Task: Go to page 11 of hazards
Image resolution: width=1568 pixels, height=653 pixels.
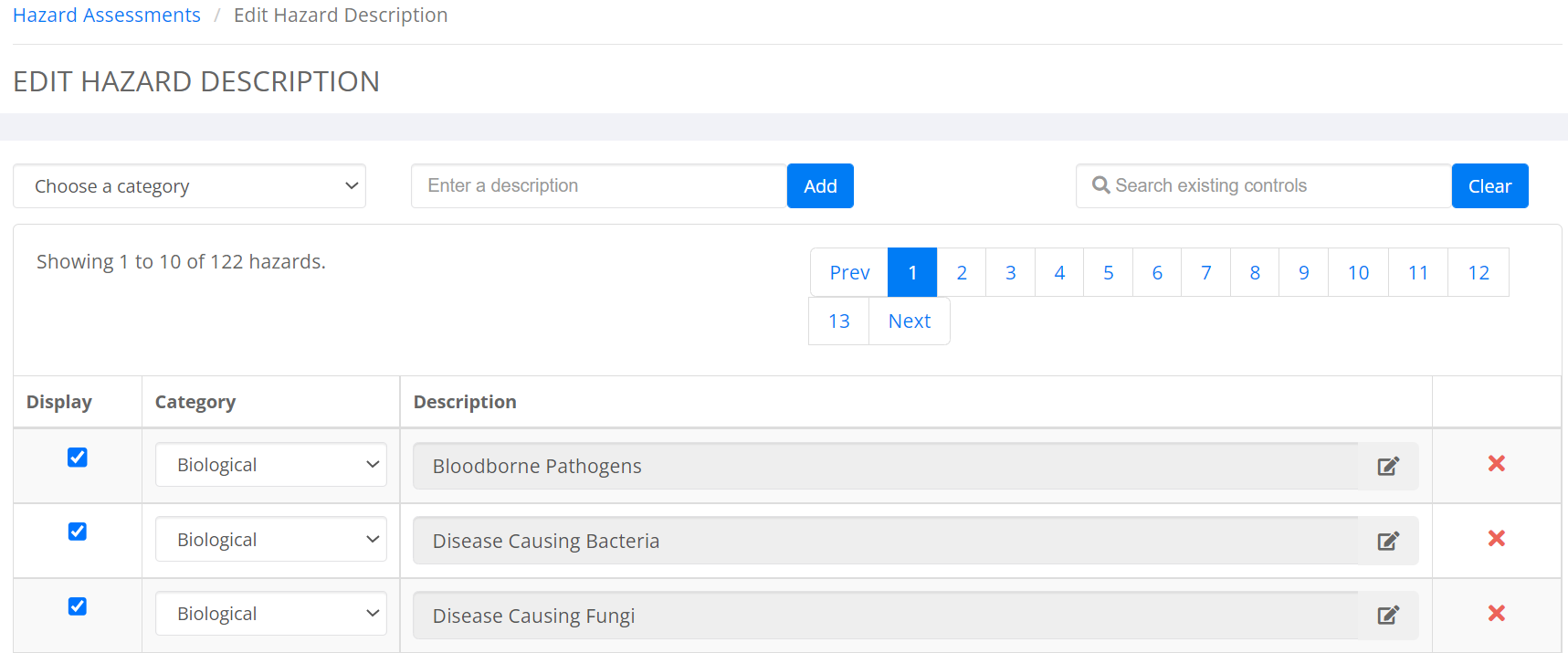Action: [x=1418, y=272]
